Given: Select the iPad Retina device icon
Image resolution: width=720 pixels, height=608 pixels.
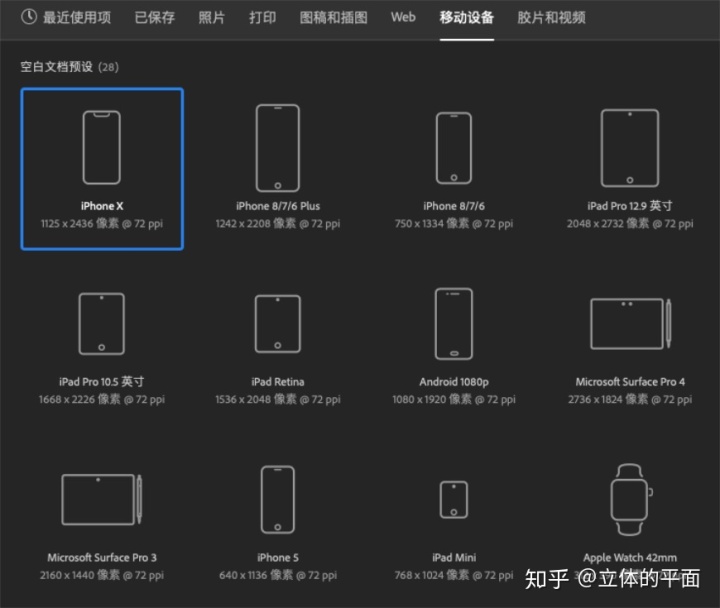Looking at the screenshot, I should pyautogui.click(x=278, y=324).
